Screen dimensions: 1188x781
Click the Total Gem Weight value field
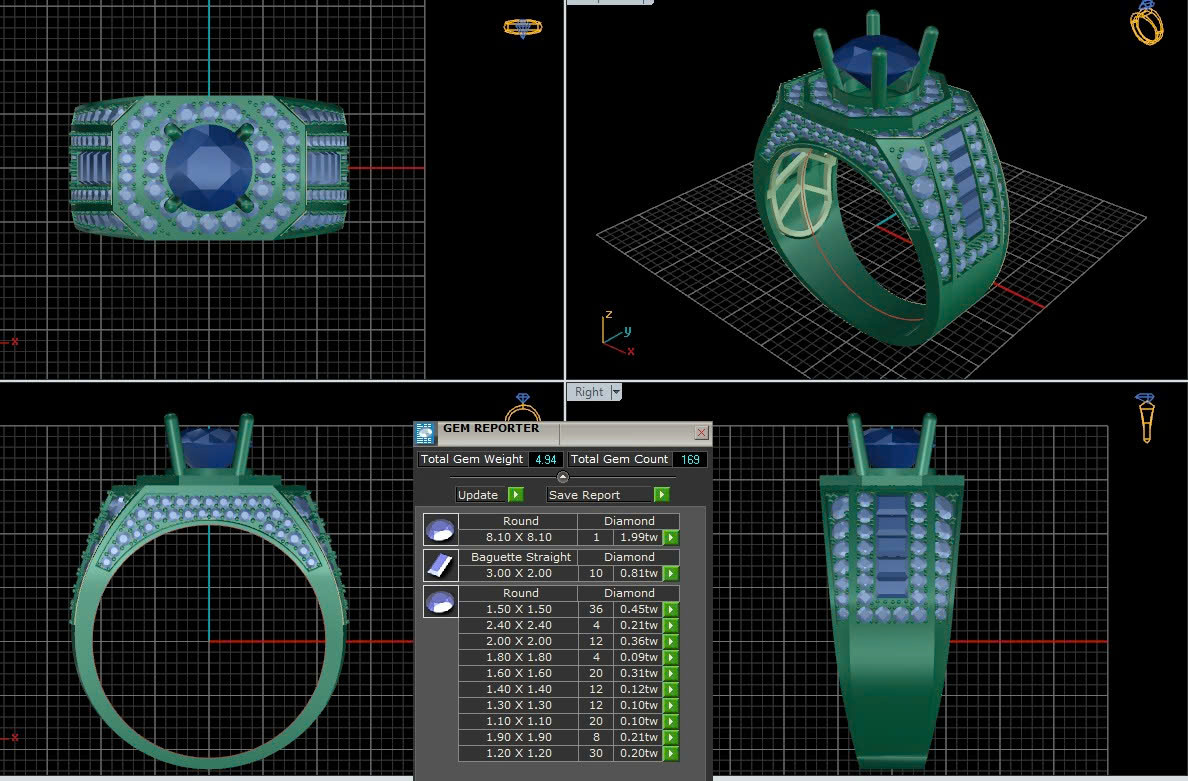point(546,459)
